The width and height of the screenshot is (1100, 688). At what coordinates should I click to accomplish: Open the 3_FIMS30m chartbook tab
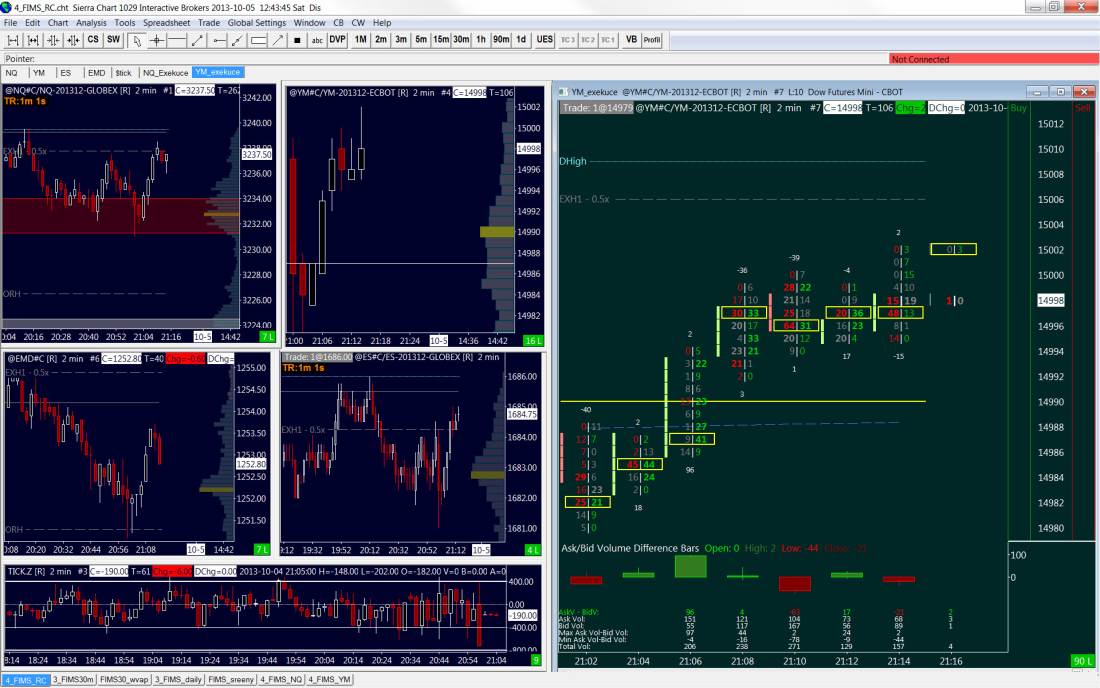click(74, 680)
